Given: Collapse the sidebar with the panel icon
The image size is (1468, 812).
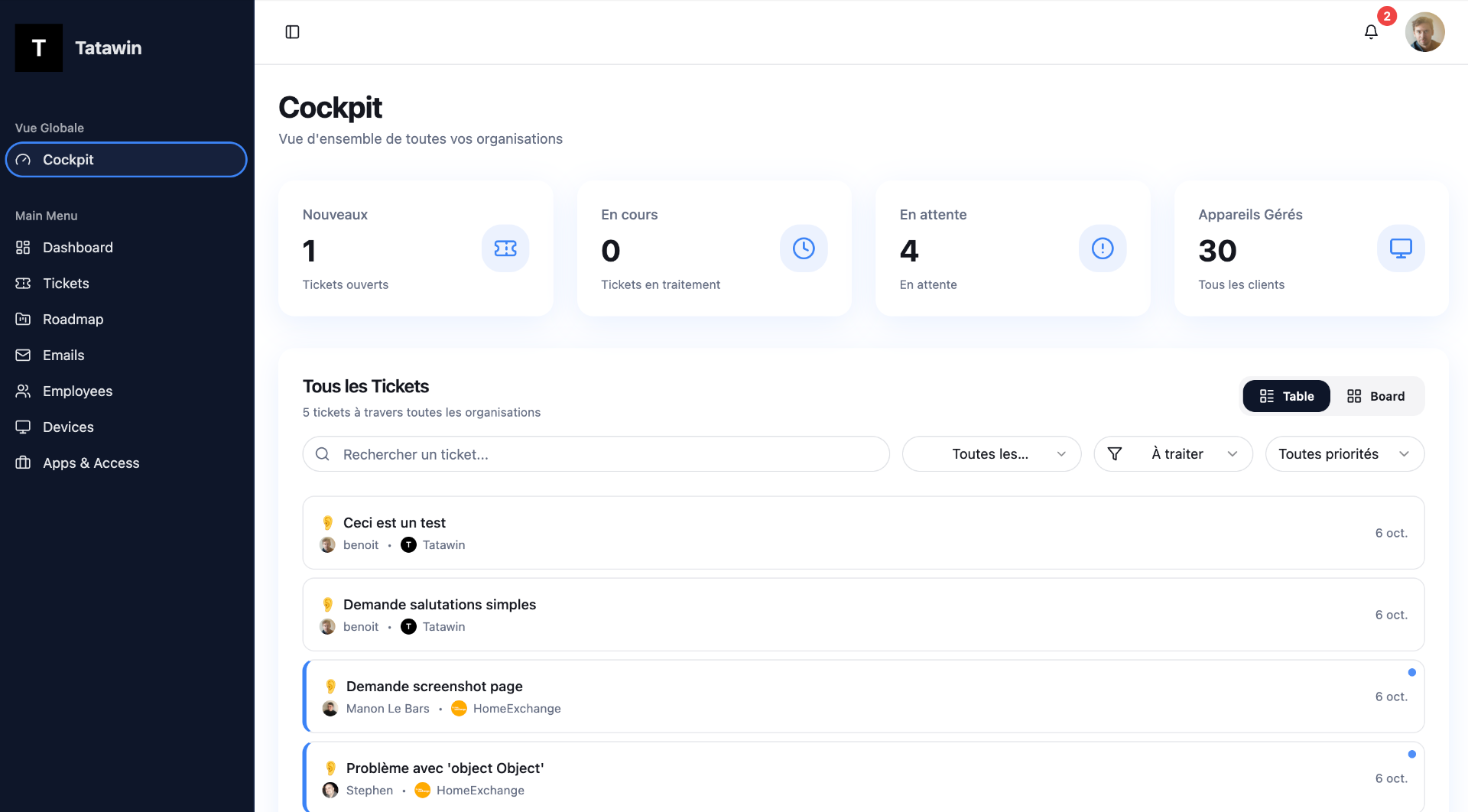Looking at the screenshot, I should (x=292, y=32).
